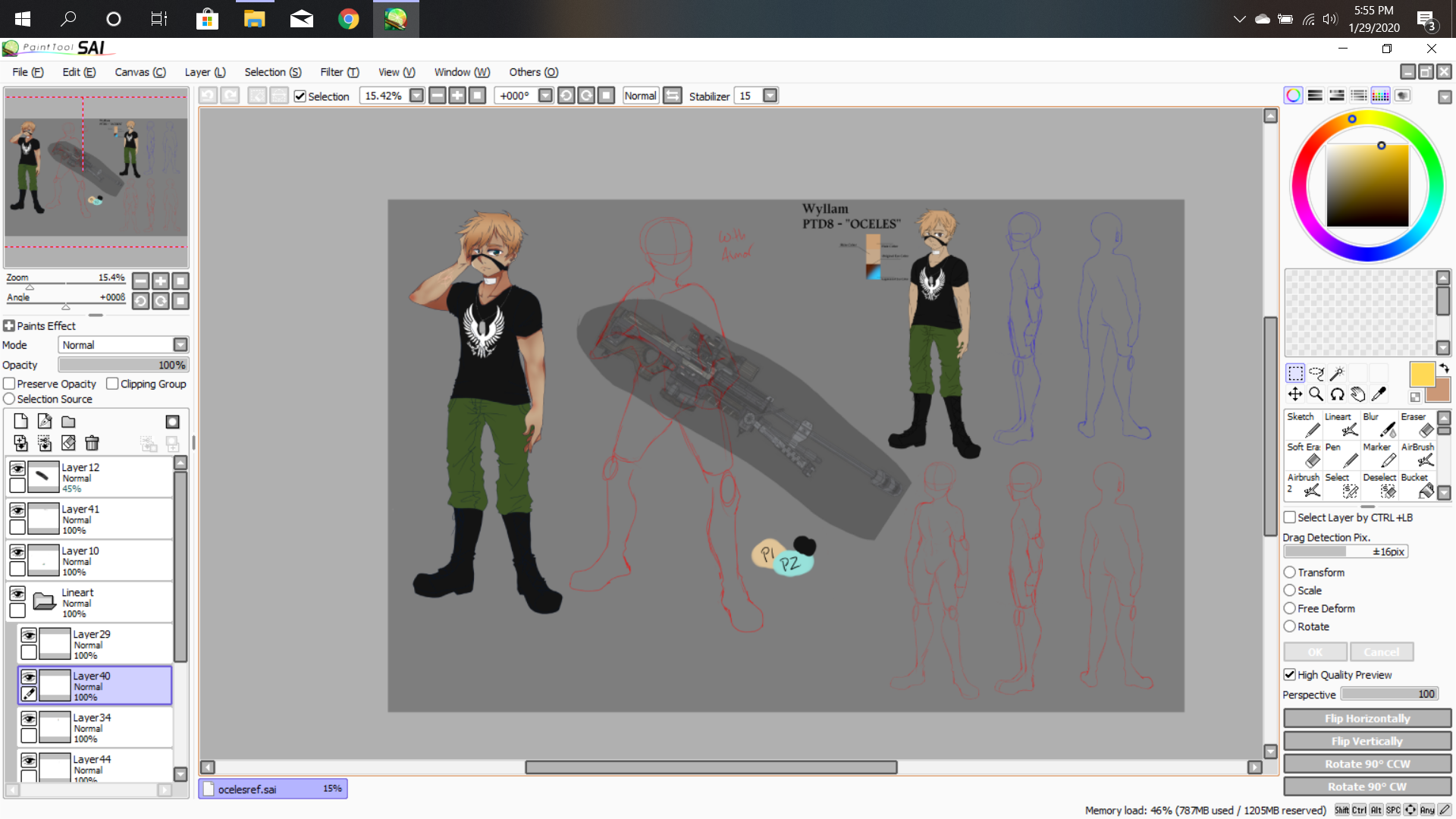Click Rotate 90° CW button
Screen dimensions: 1456x819
[x=1367, y=786]
